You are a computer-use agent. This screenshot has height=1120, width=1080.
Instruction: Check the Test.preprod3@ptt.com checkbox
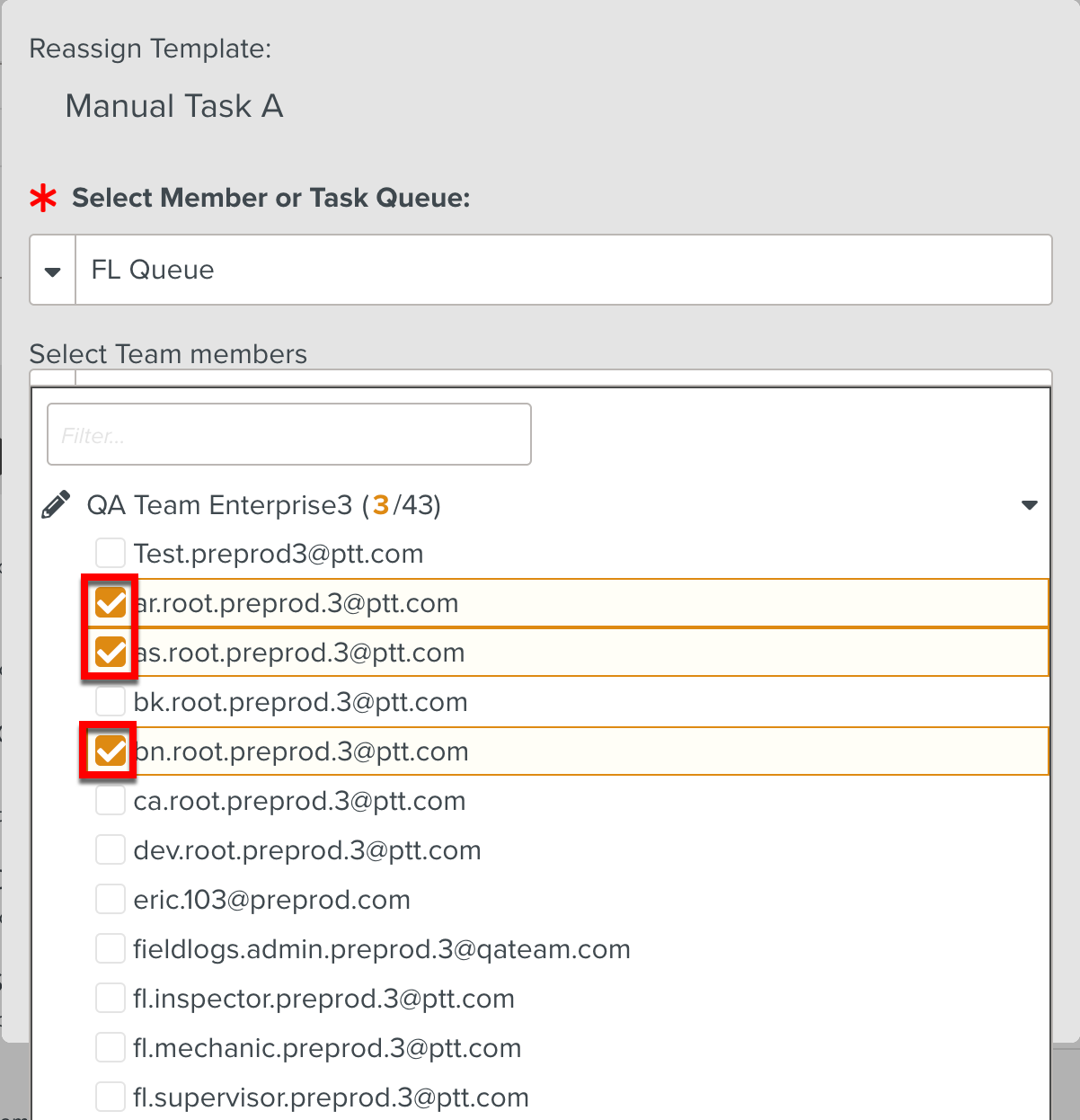(111, 554)
